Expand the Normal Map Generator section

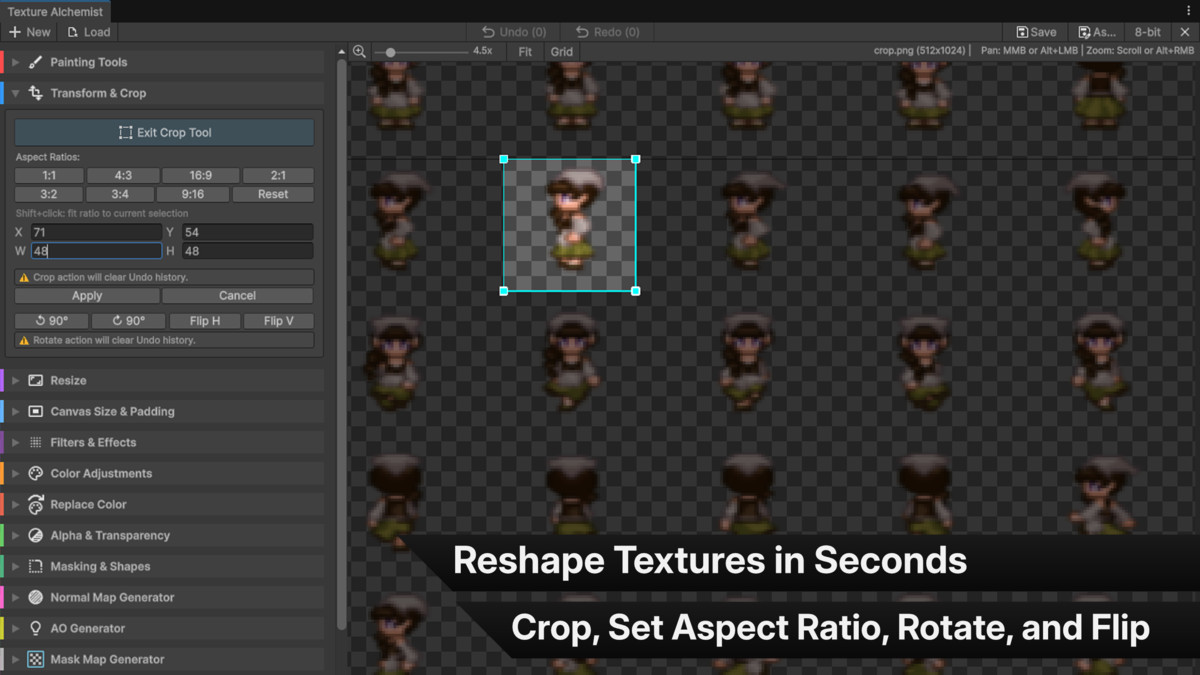(15, 598)
